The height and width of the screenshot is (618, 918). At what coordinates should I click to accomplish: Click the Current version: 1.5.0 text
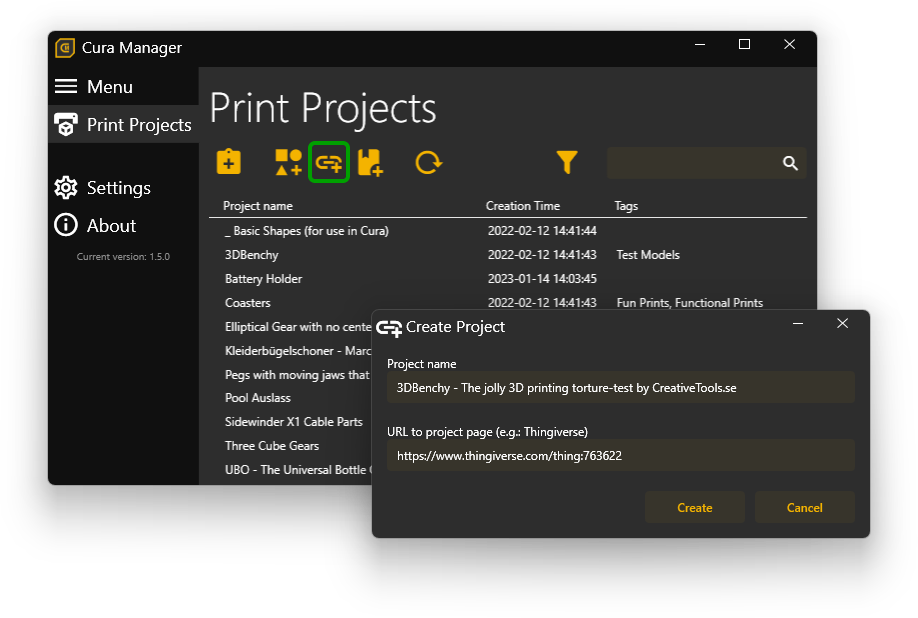point(123,256)
